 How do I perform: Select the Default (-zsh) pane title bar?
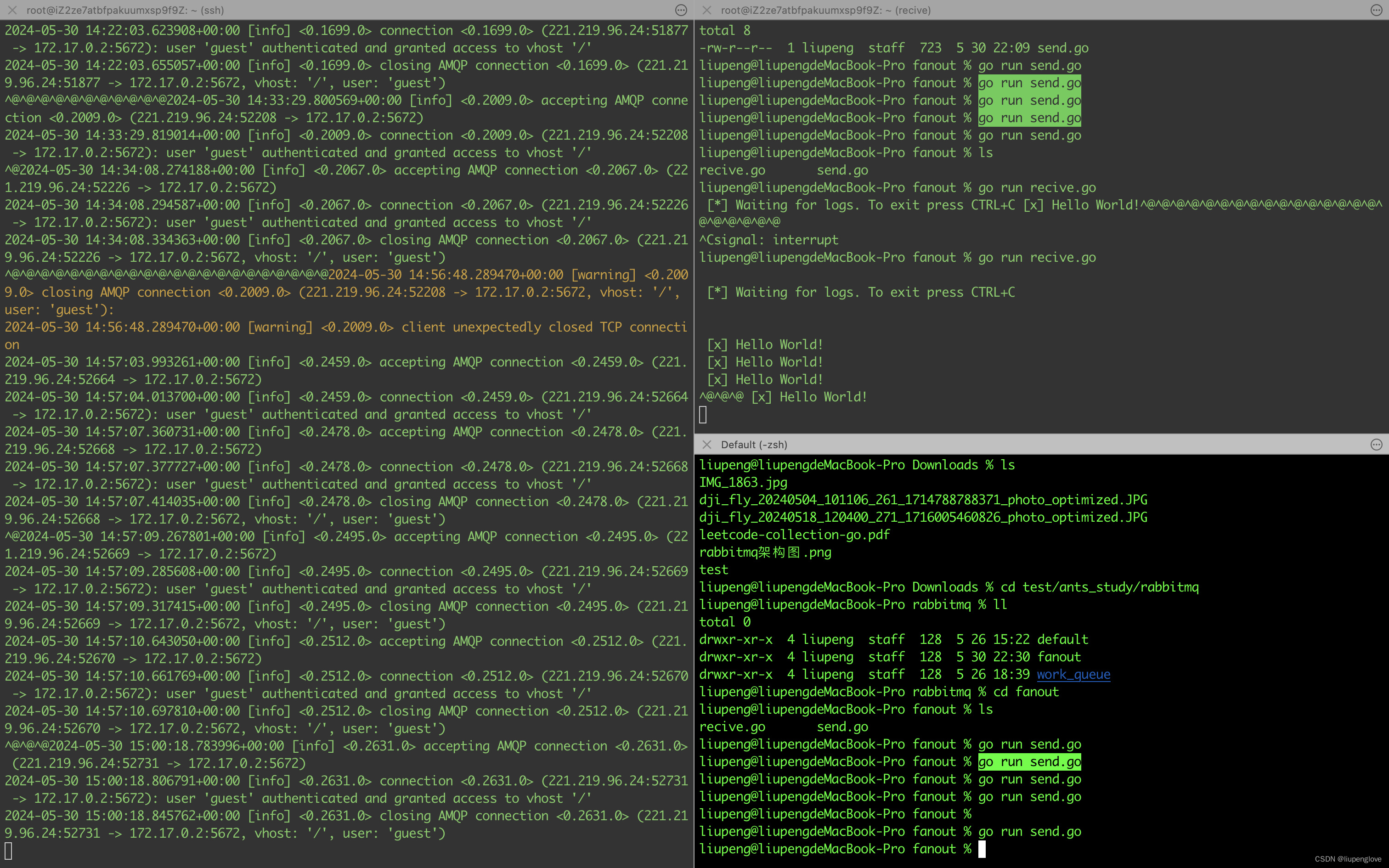pyautogui.click(x=754, y=445)
